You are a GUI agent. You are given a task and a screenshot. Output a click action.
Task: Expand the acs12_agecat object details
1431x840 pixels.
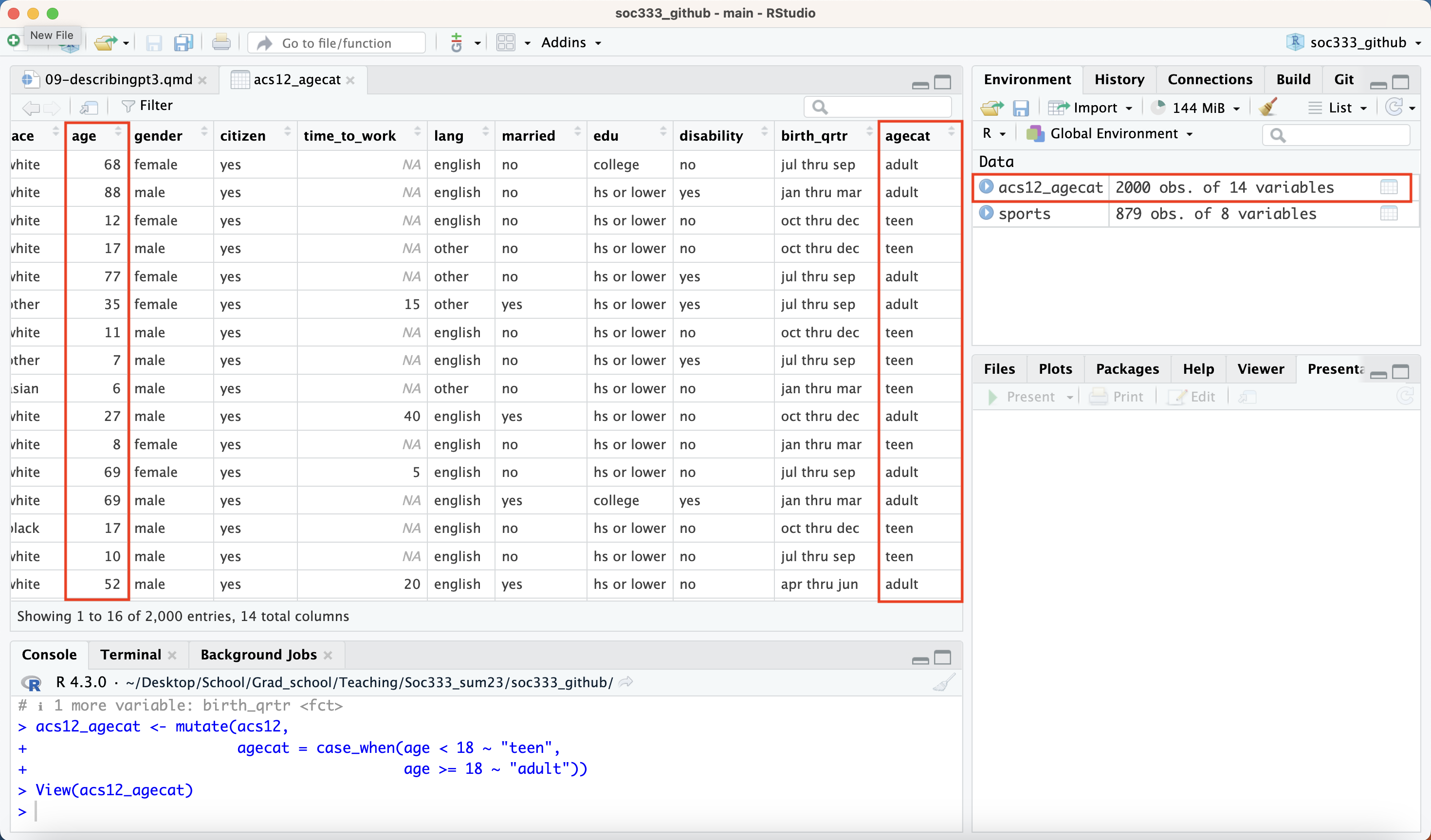986,187
